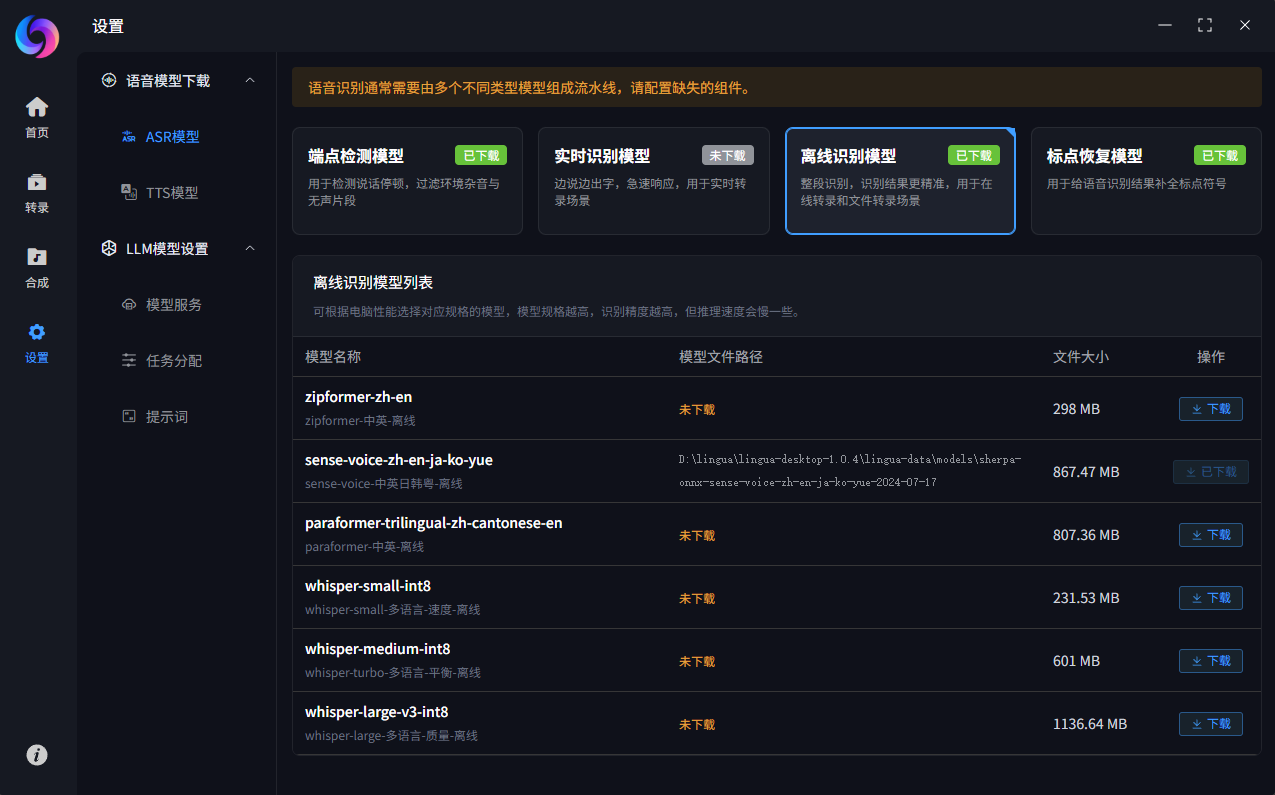
Task: Select the 离线识别模型 card
Action: (900, 181)
